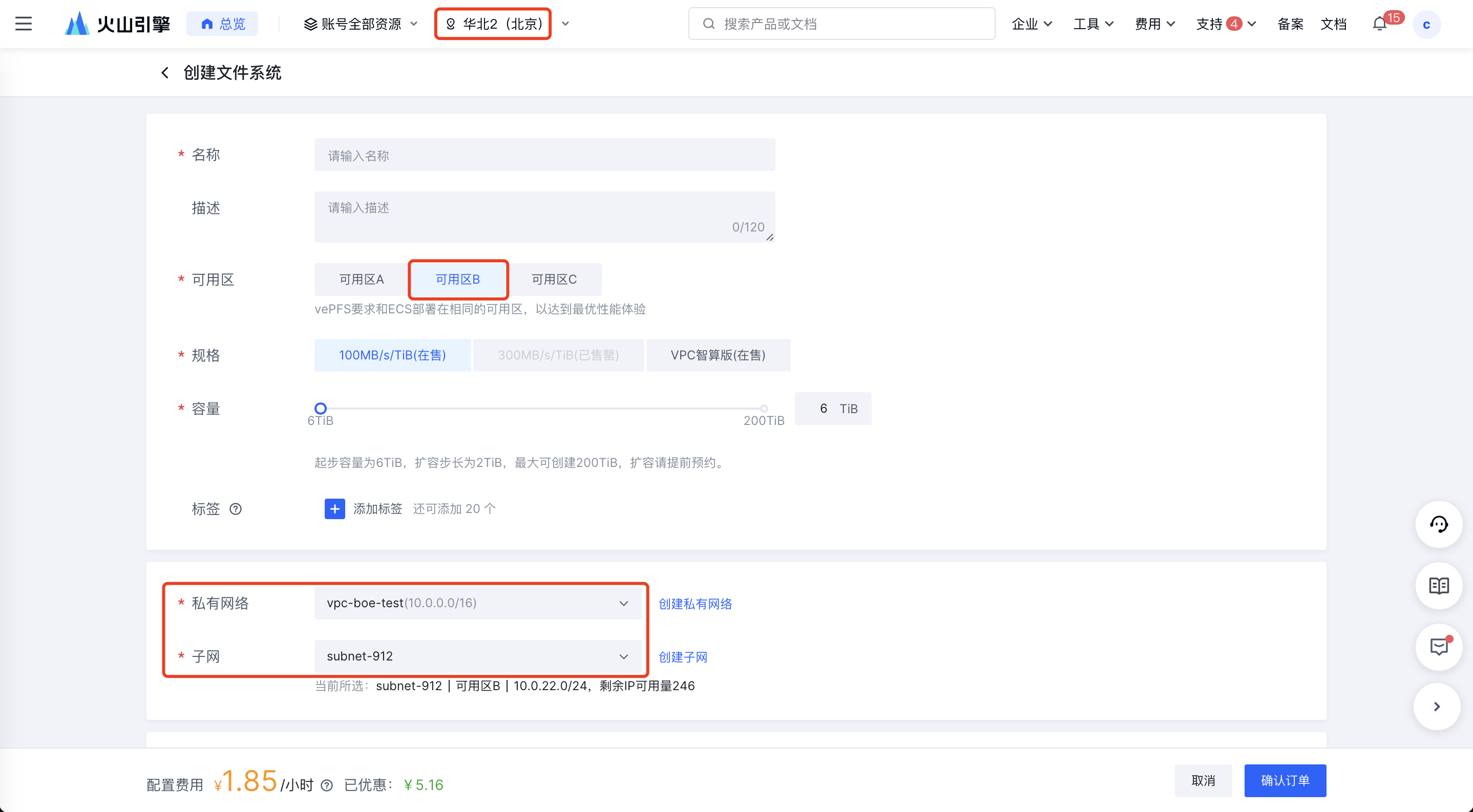Open the notification bell

click(x=1379, y=24)
